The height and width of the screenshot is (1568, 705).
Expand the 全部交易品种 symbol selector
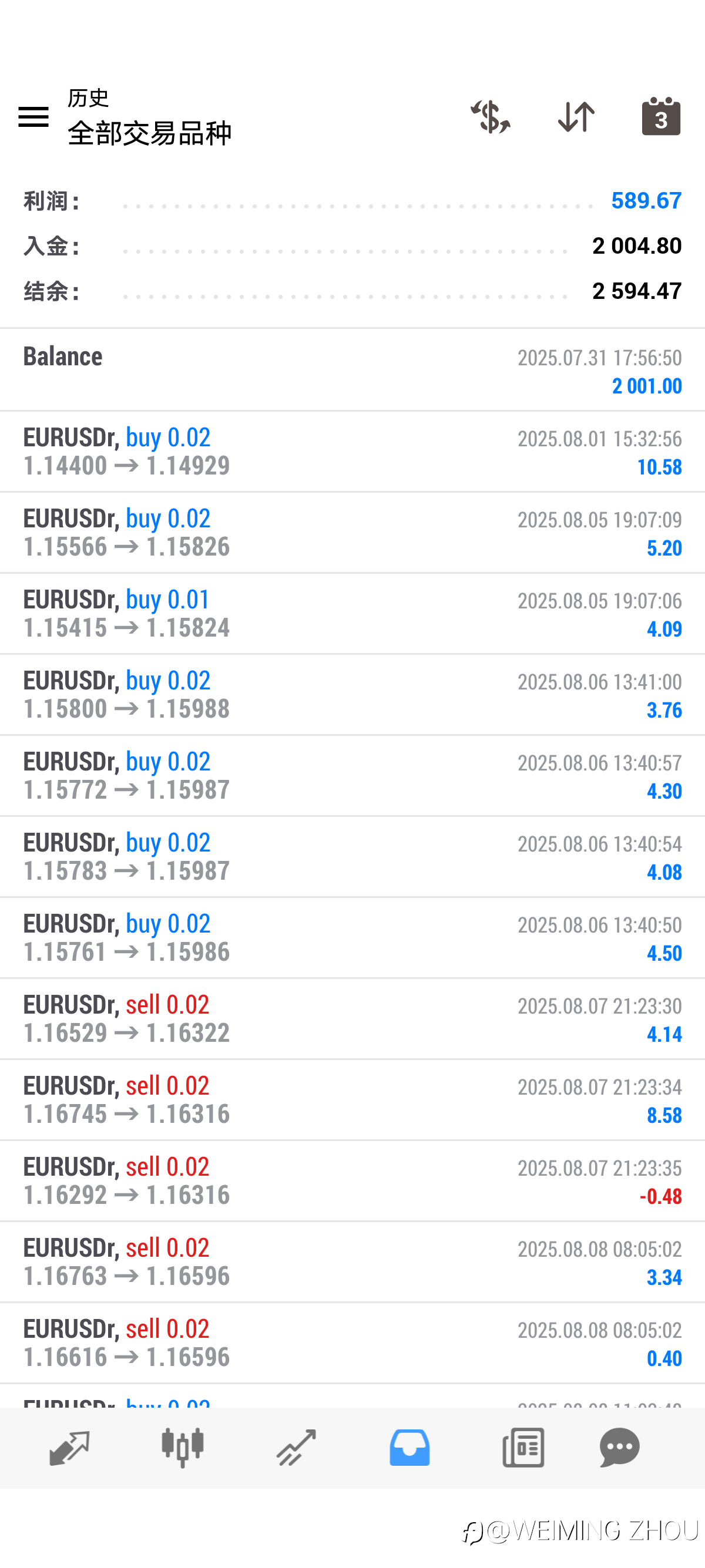(149, 133)
